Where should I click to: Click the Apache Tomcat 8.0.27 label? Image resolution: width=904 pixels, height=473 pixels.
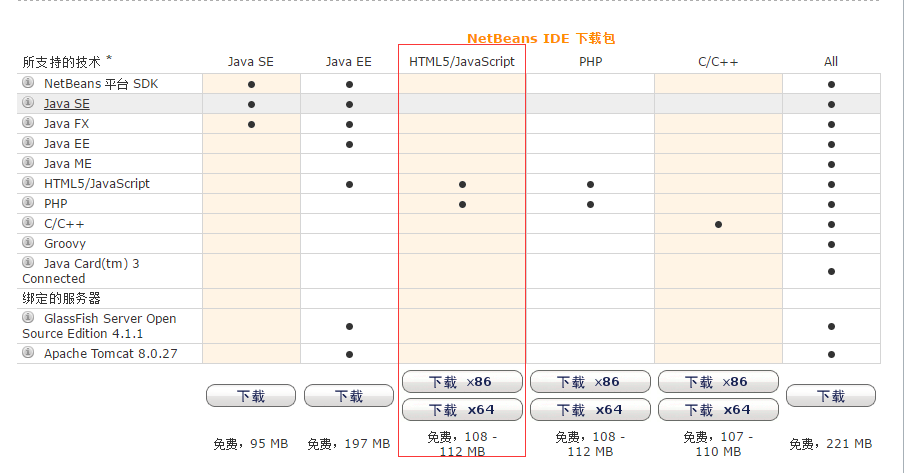pyautogui.click(x=111, y=354)
